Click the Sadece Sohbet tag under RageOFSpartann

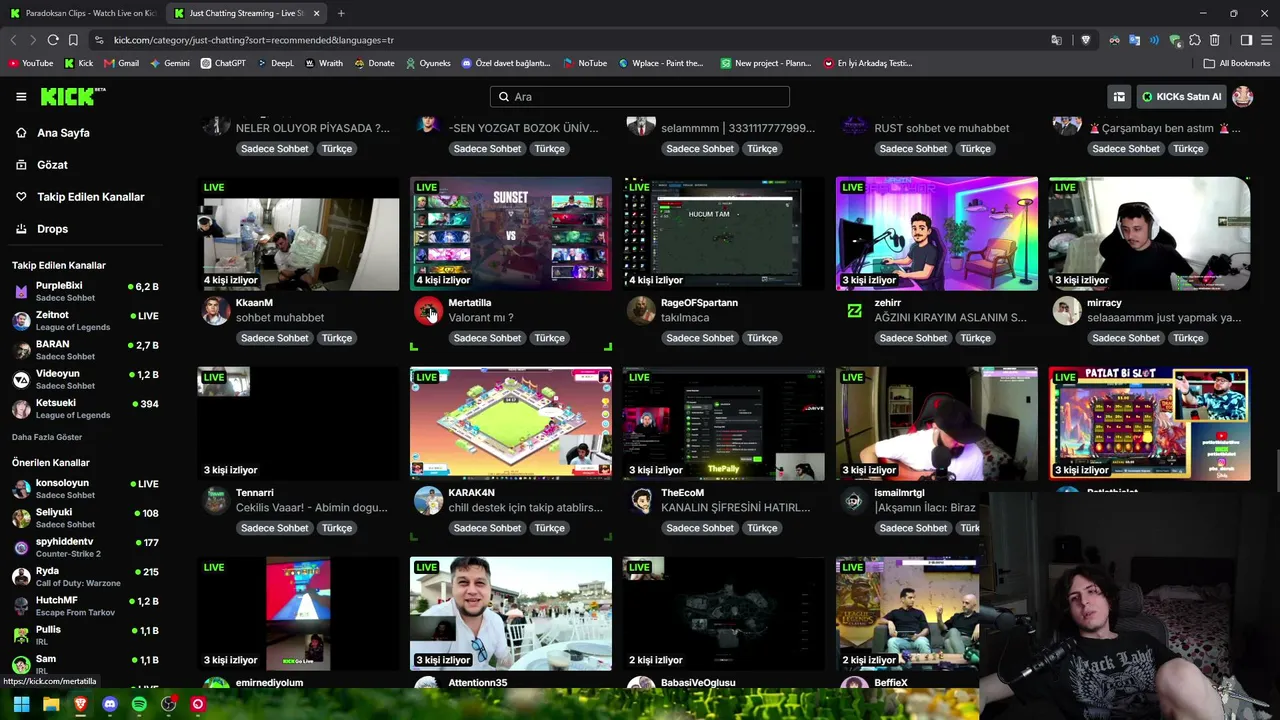(700, 338)
